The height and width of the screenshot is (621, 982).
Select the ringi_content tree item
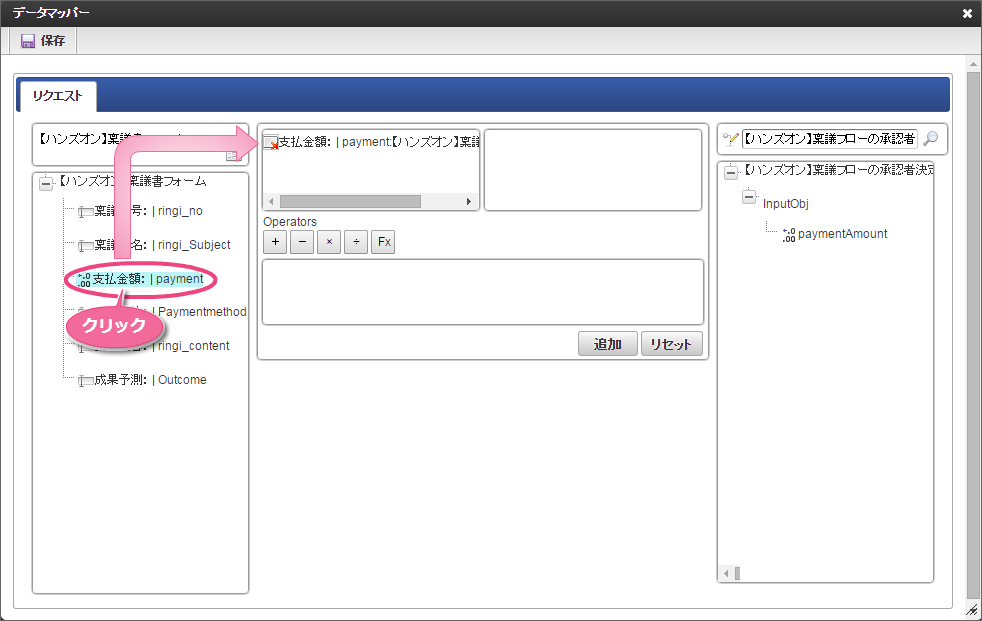[x=194, y=346]
